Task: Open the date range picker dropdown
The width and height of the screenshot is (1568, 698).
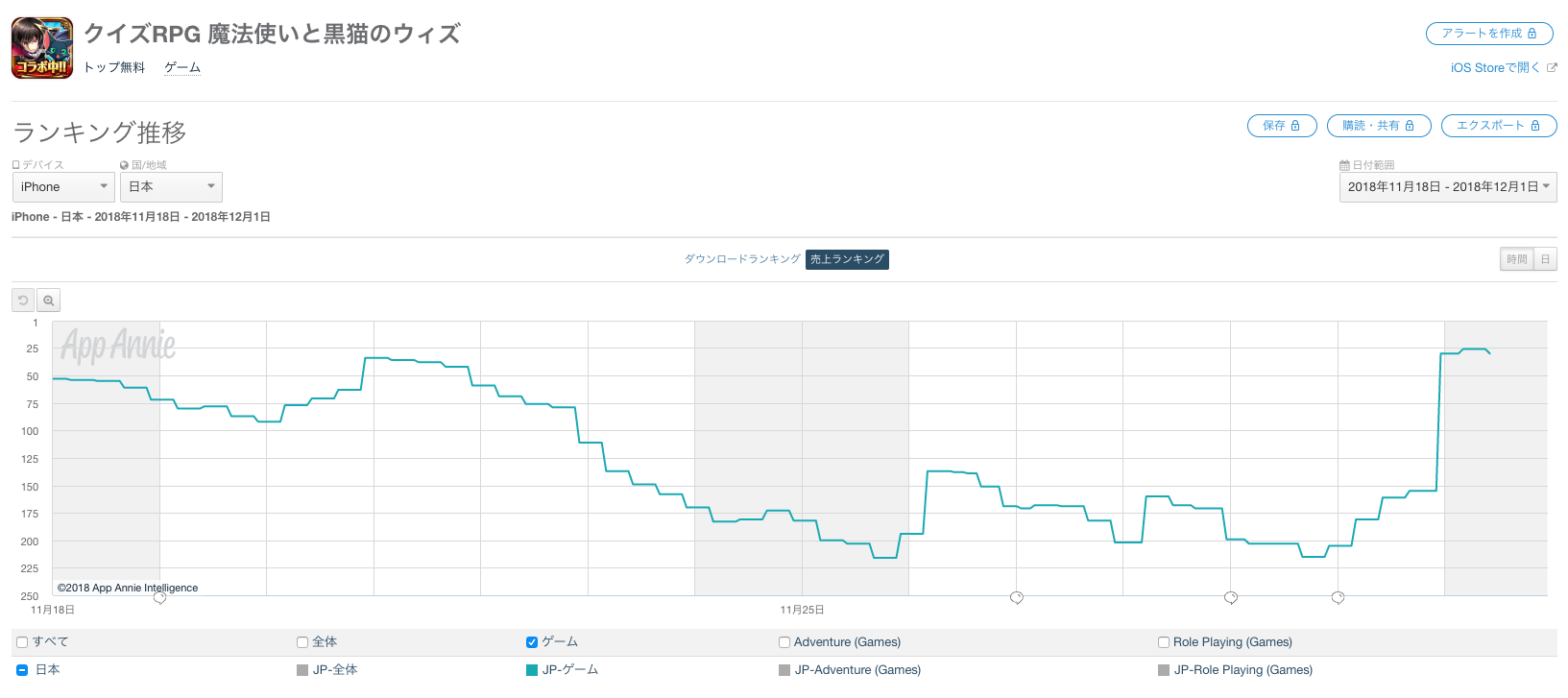Action: (1448, 186)
